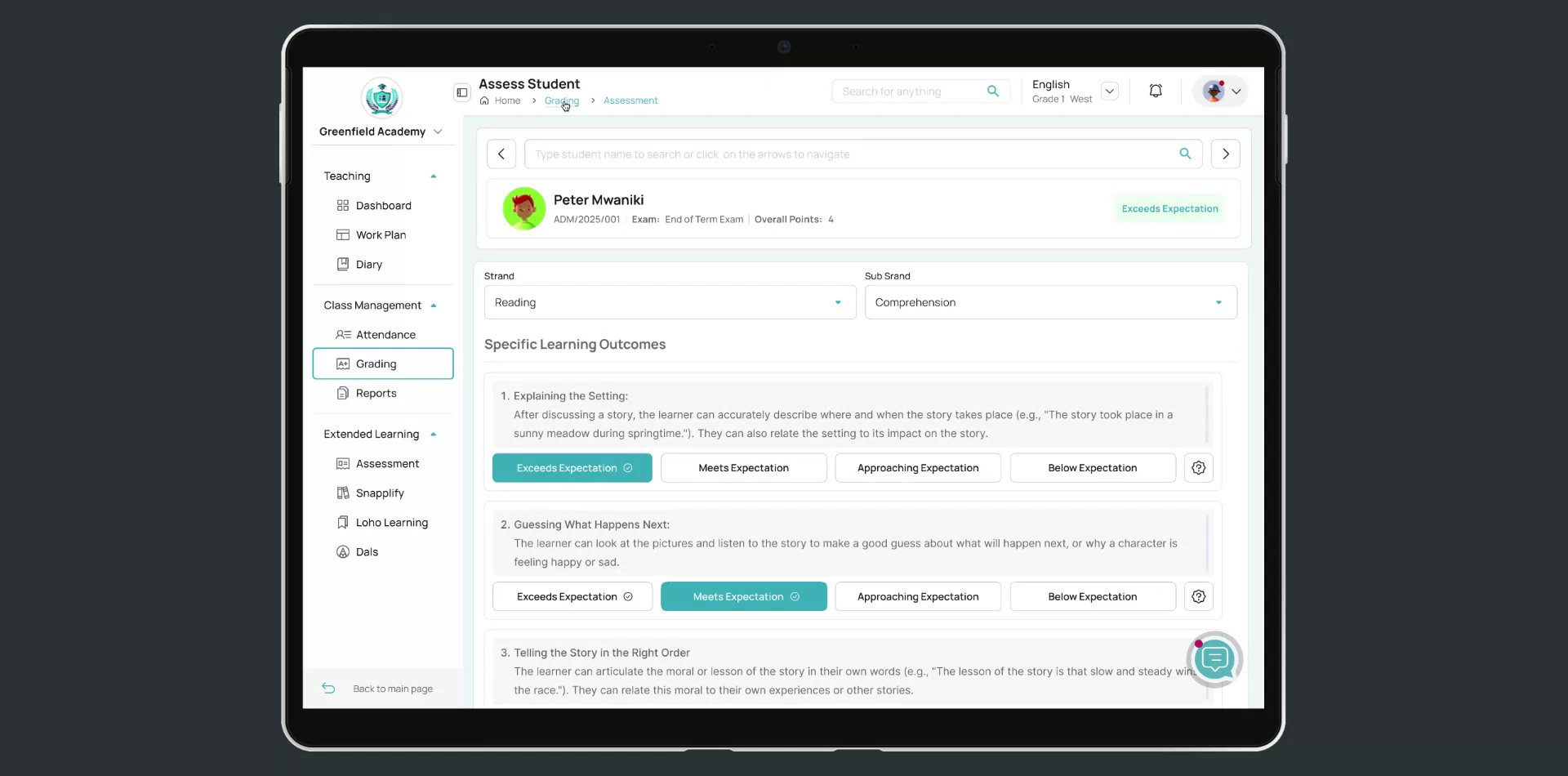Open the Dashboard from the sidebar
The height and width of the screenshot is (776, 1568).
tap(383, 205)
